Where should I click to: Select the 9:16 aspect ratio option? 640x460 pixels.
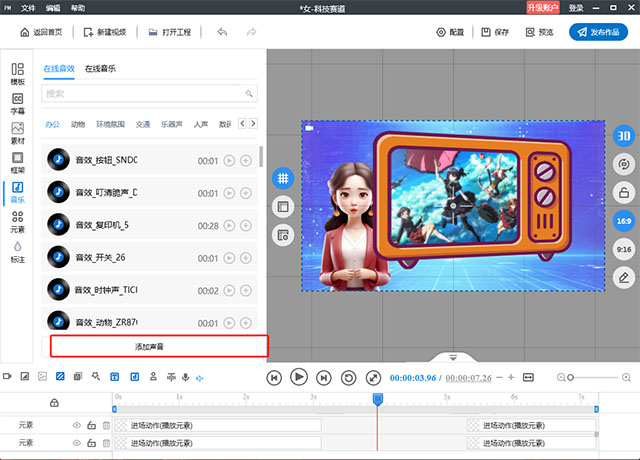[621, 249]
